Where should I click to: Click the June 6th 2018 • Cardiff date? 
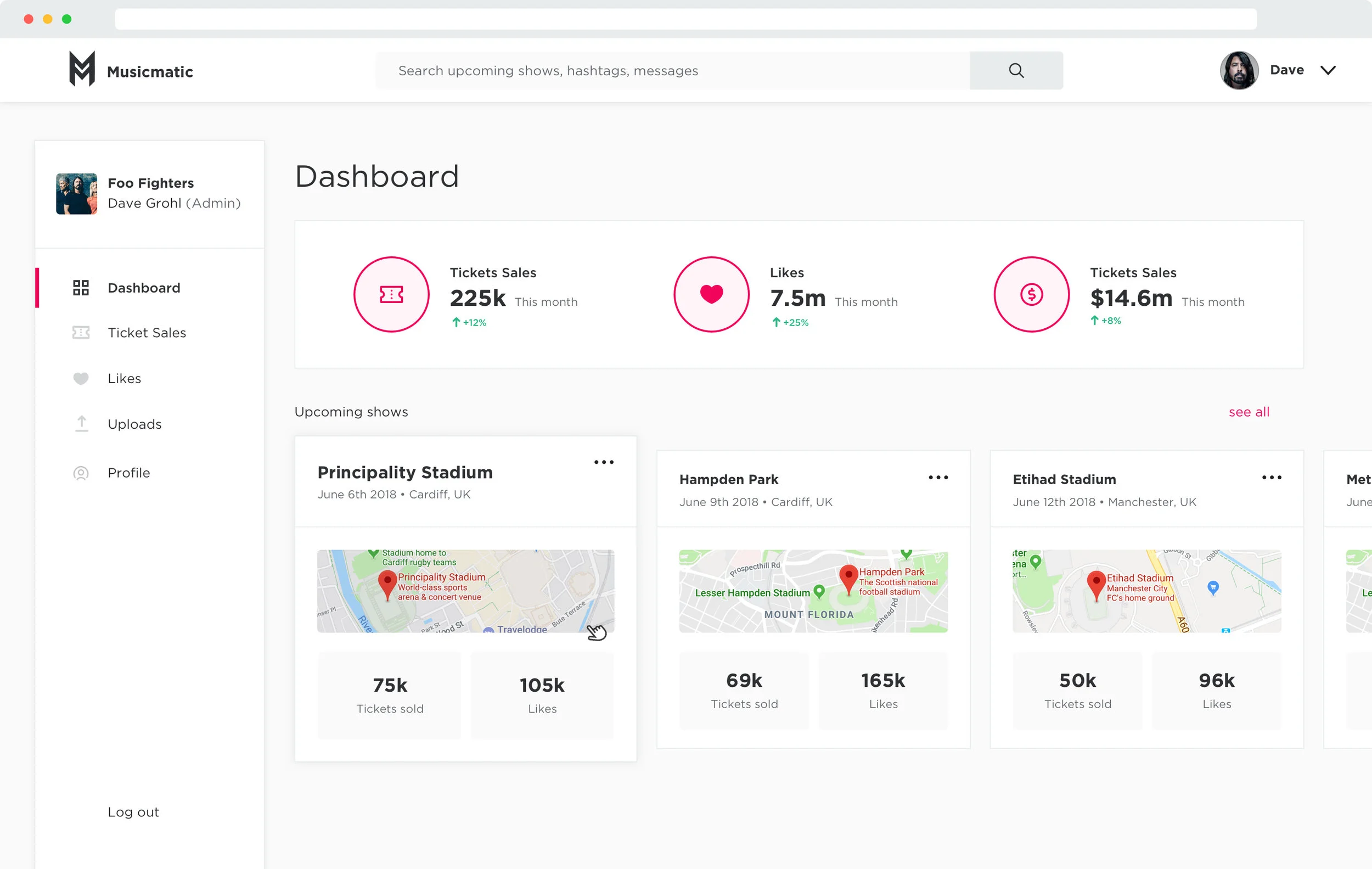tap(393, 494)
